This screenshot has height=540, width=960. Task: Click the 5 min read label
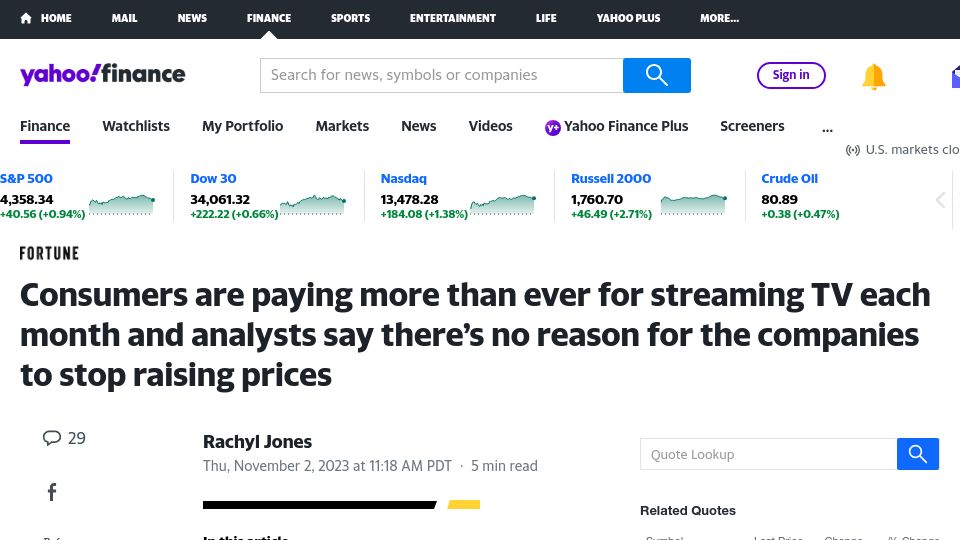pos(504,466)
